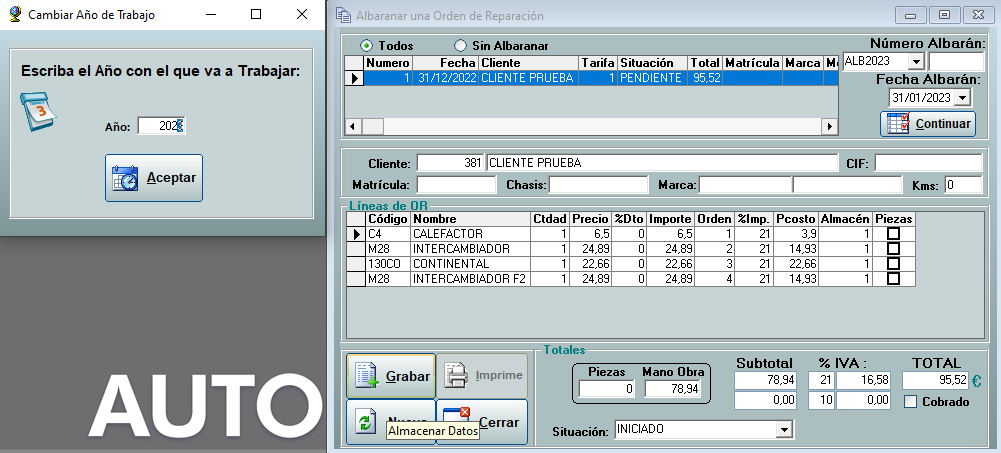Click the Situación column header
This screenshot has height=453, width=1001.
[x=652, y=63]
